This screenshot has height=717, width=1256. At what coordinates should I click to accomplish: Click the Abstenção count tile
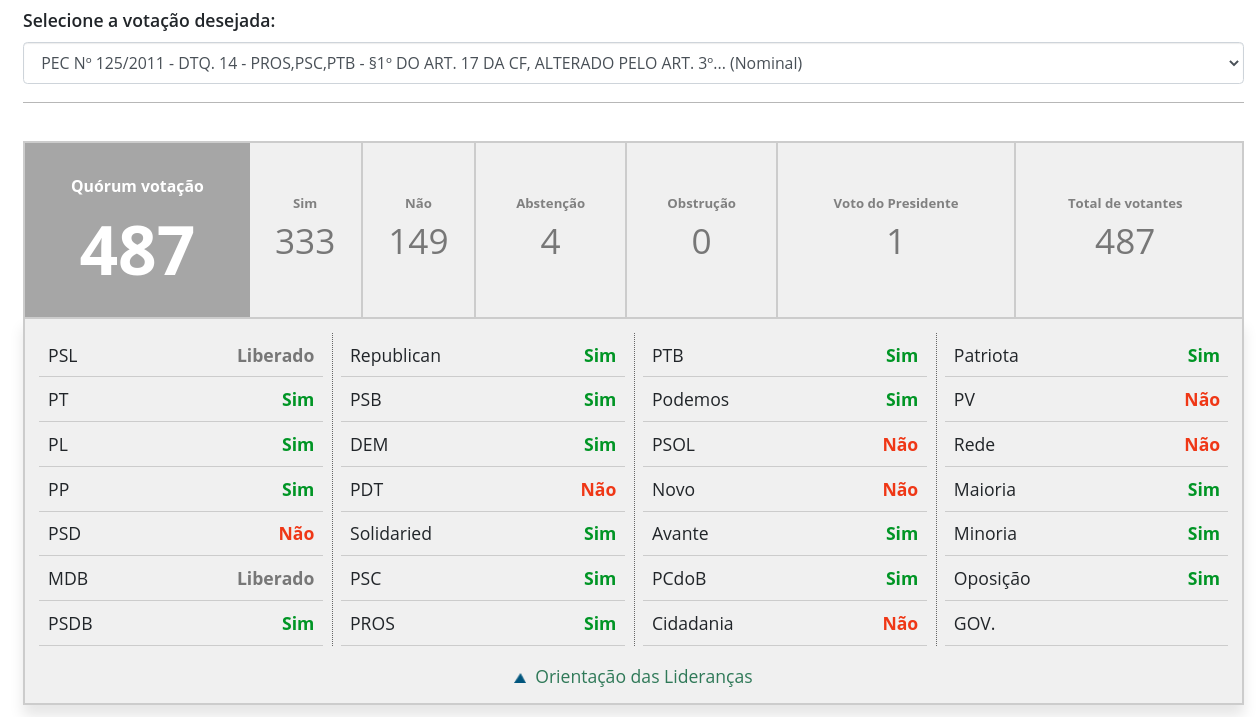[x=550, y=230]
